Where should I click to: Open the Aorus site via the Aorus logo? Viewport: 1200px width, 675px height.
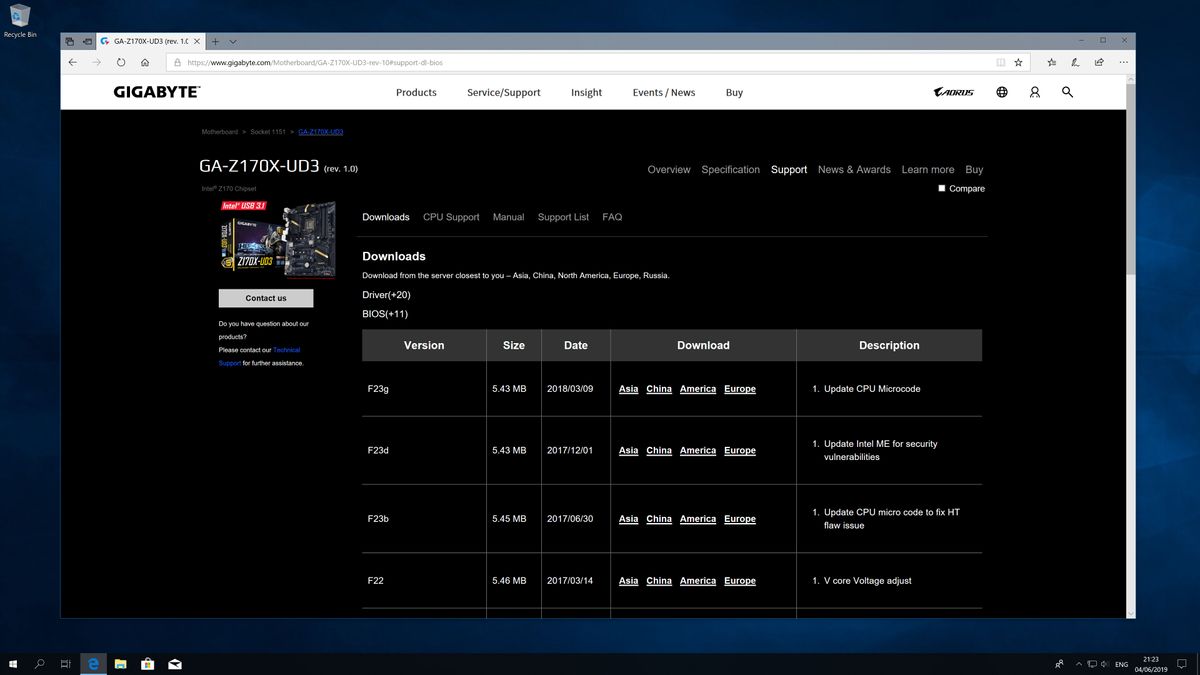pyautogui.click(x=954, y=91)
